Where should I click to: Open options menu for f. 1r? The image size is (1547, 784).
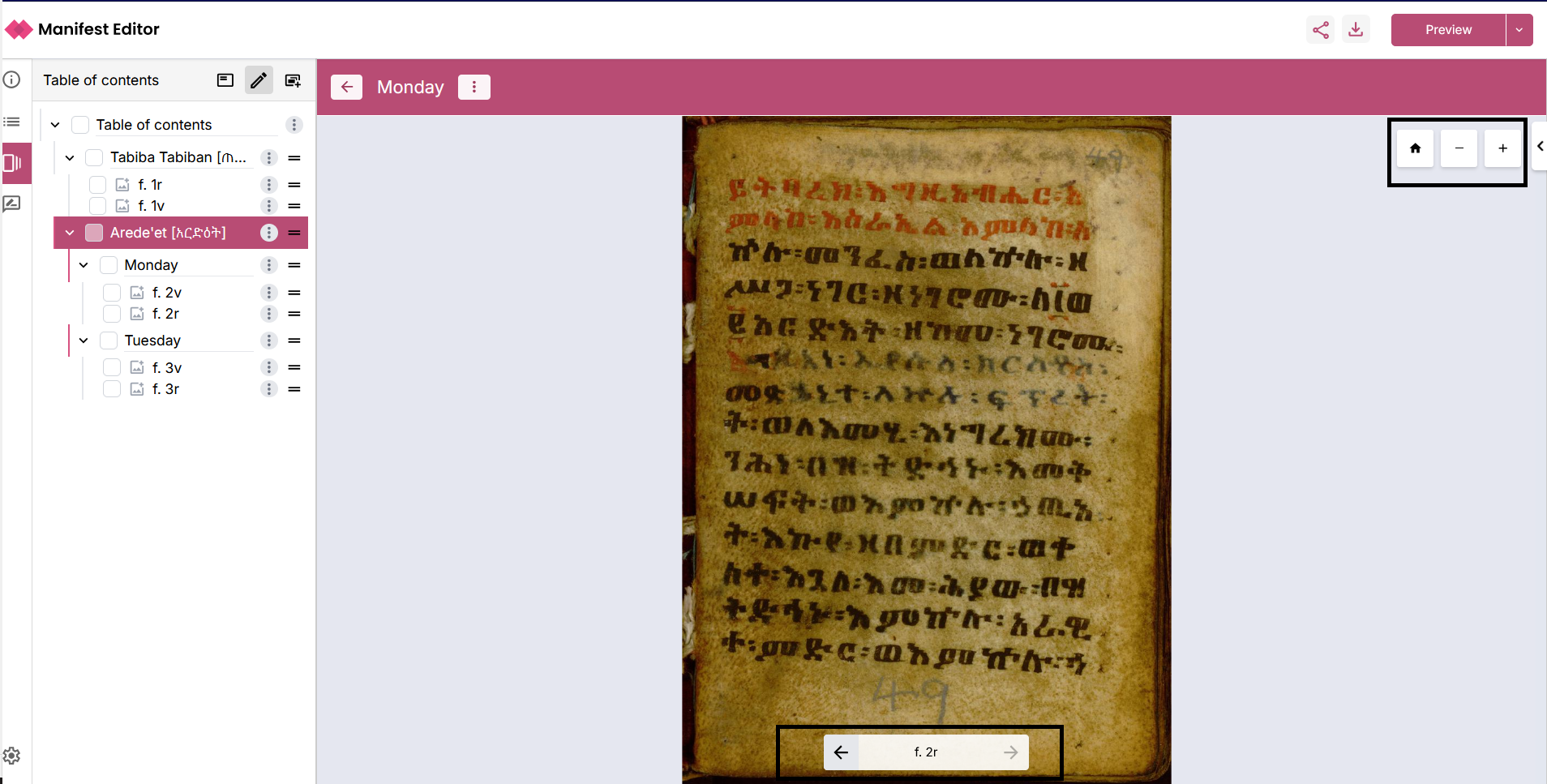269,185
